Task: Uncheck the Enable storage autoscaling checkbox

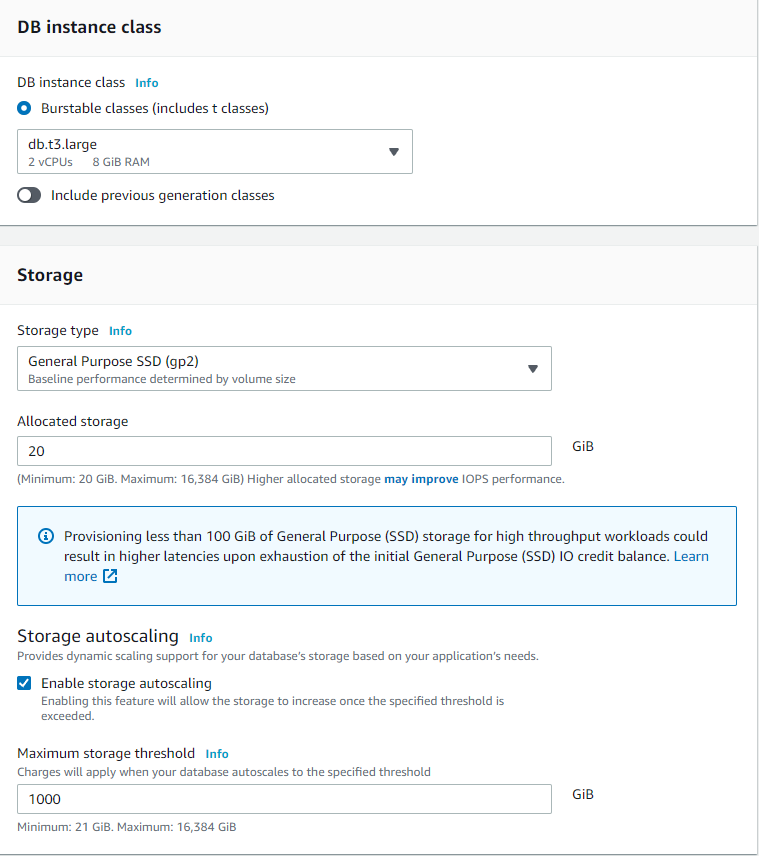Action: (25, 684)
